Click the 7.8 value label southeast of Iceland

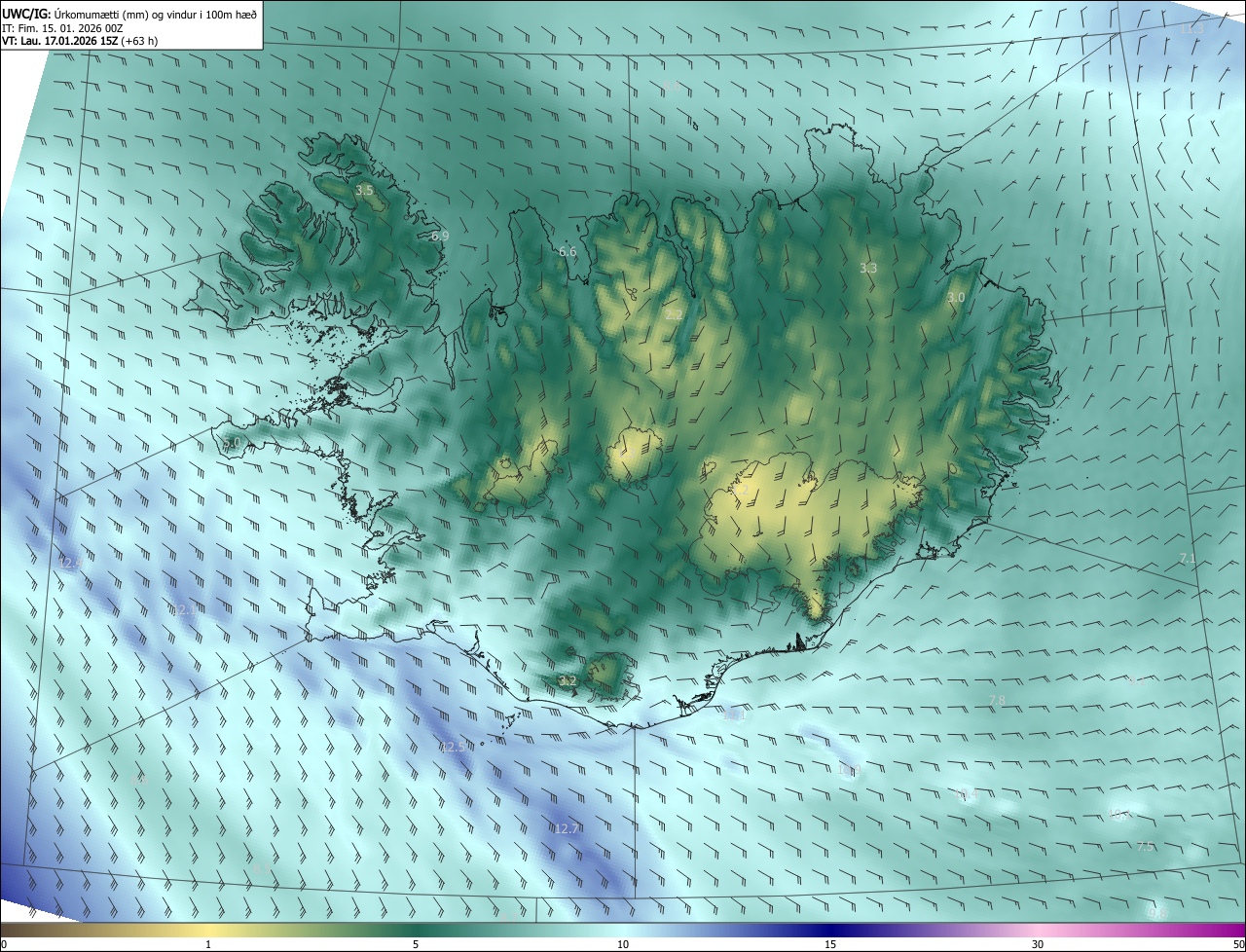(997, 701)
